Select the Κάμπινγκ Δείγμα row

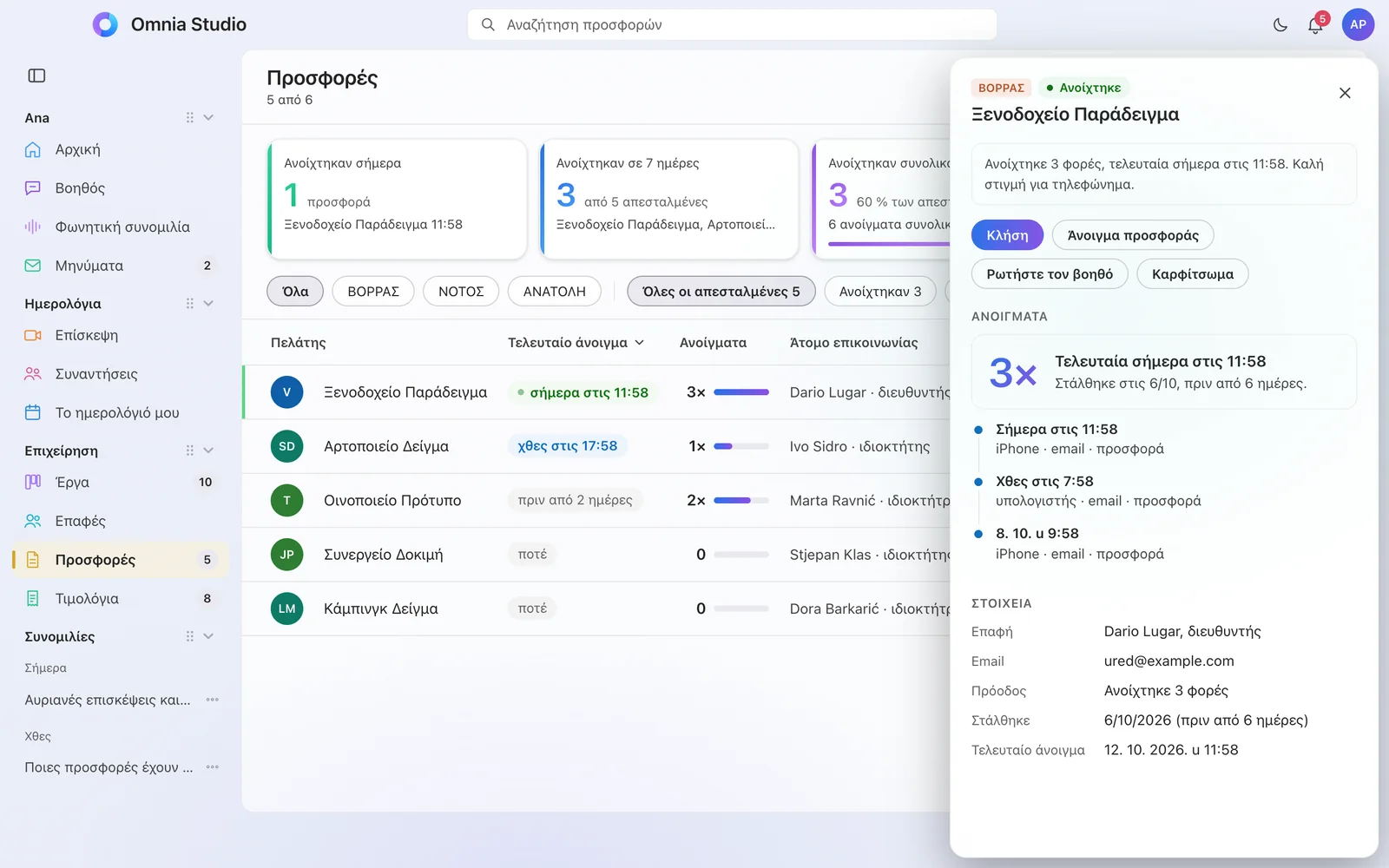596,608
